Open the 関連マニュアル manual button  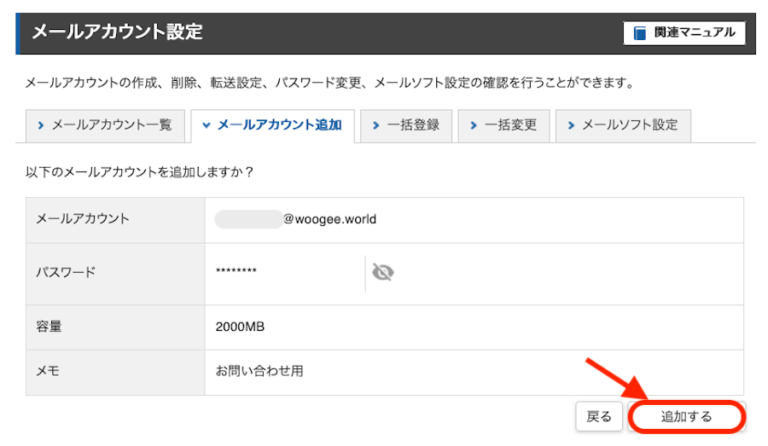tap(684, 33)
